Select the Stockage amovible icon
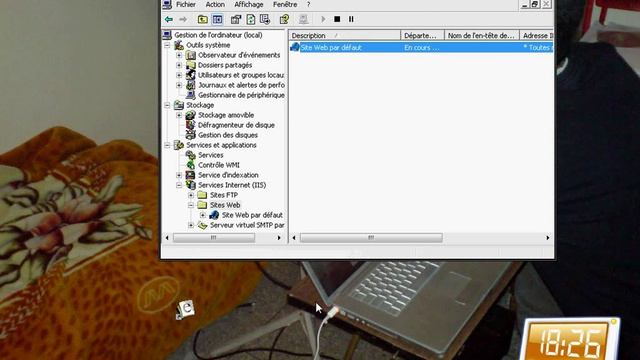This screenshot has width=640, height=360. point(191,115)
